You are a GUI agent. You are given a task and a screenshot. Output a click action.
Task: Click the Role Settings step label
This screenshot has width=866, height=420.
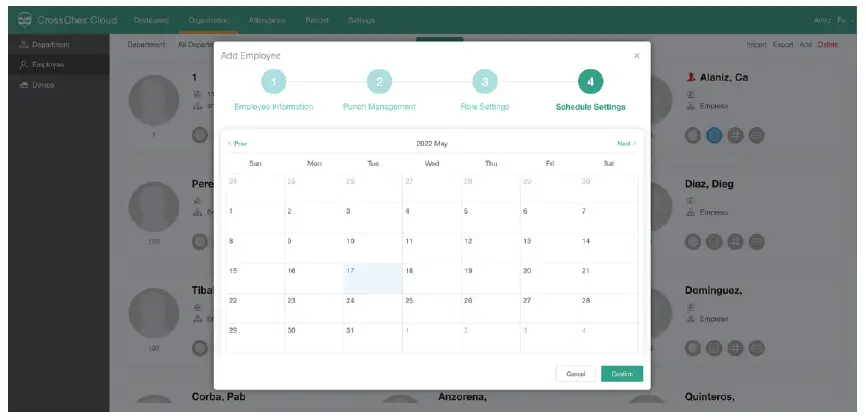[x=485, y=107]
